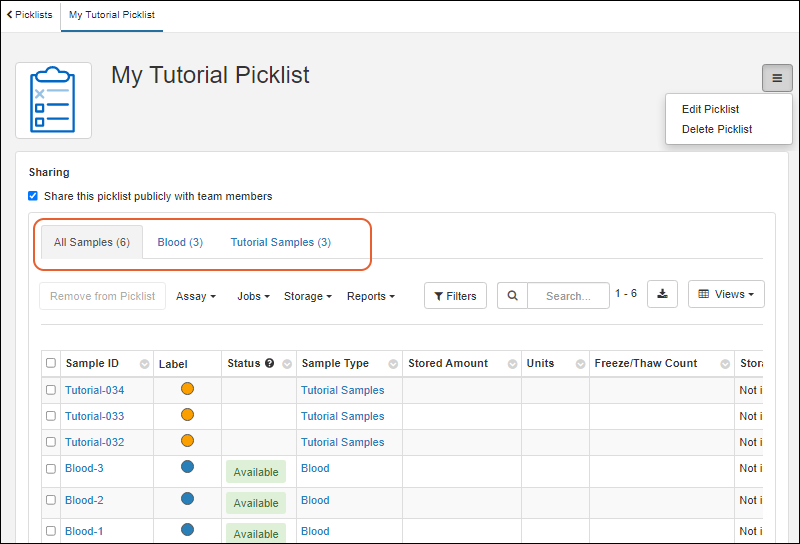Switch to the Blood (3) tab
The image size is (800, 544).
coord(180,242)
